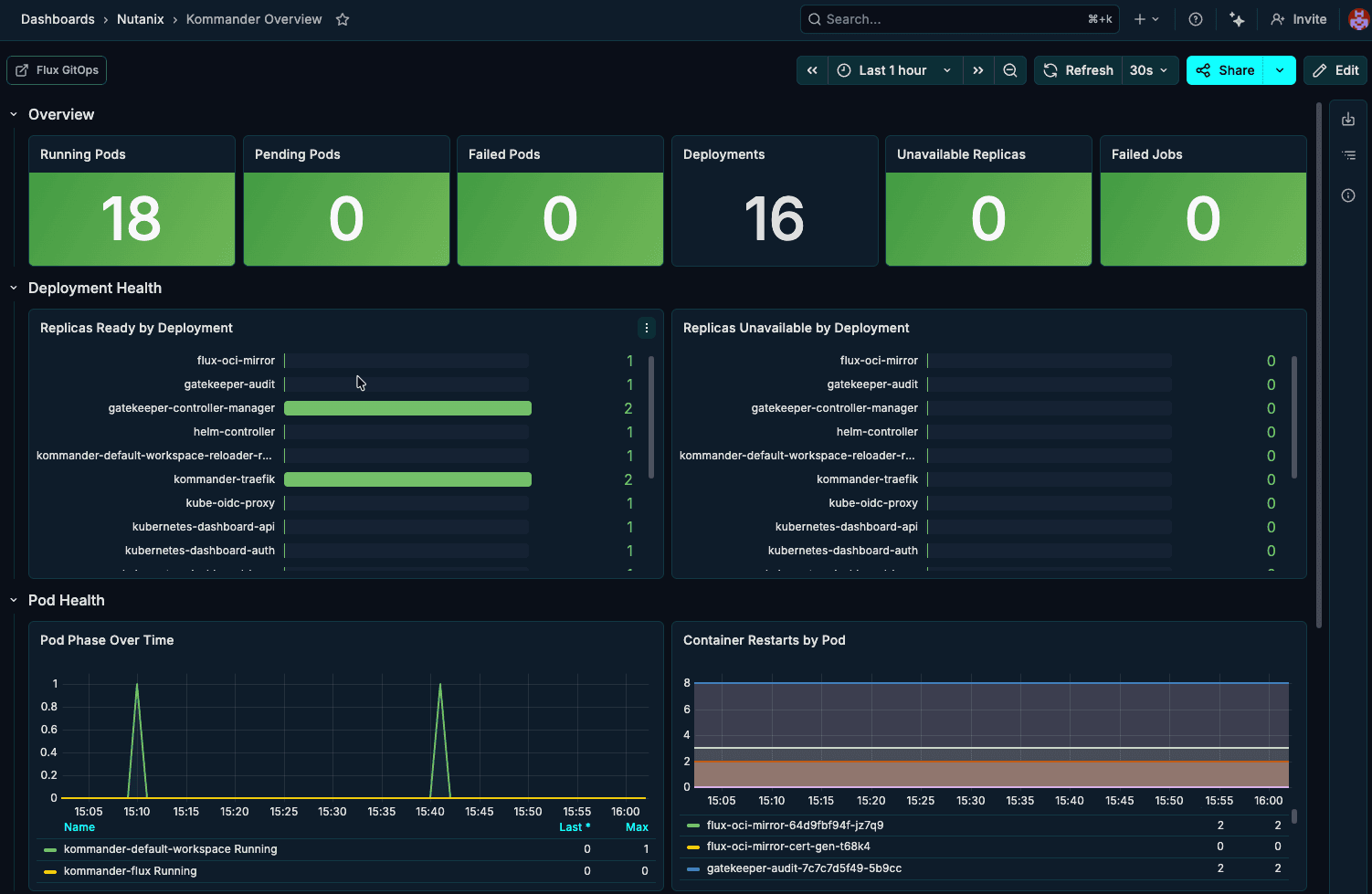
Task: Open the Nutanix folder breadcrumb
Action: pyautogui.click(x=141, y=19)
